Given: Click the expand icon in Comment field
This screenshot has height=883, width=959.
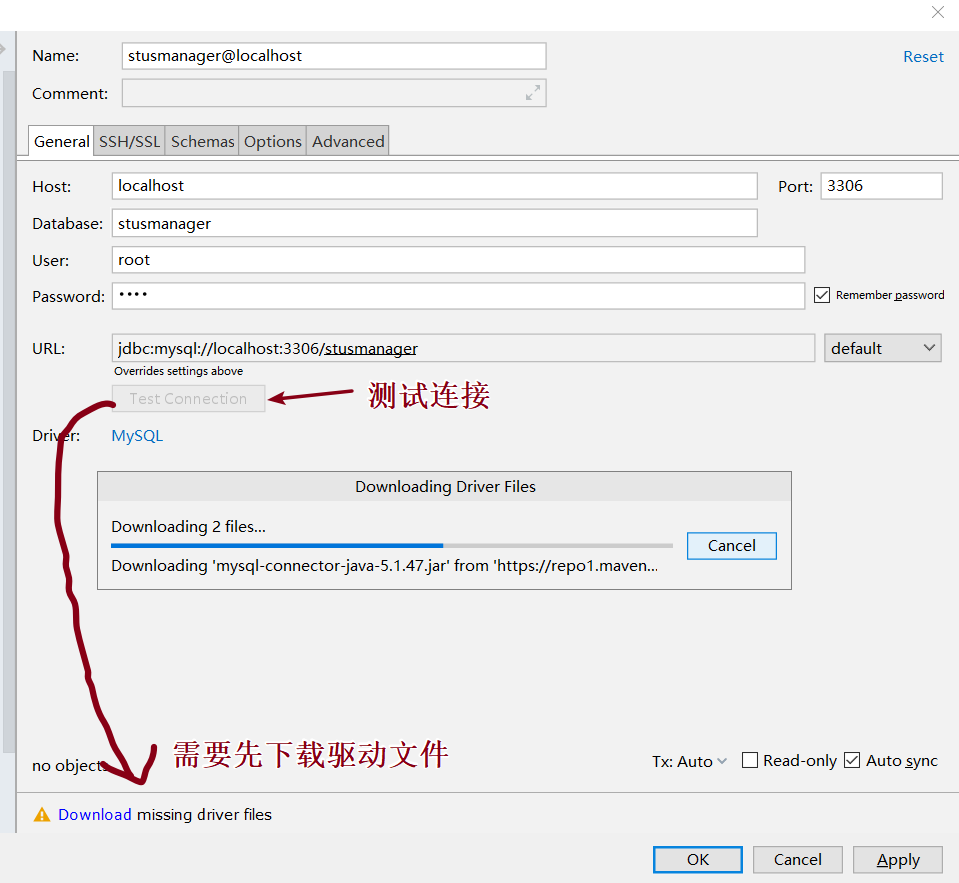Looking at the screenshot, I should [x=533, y=93].
